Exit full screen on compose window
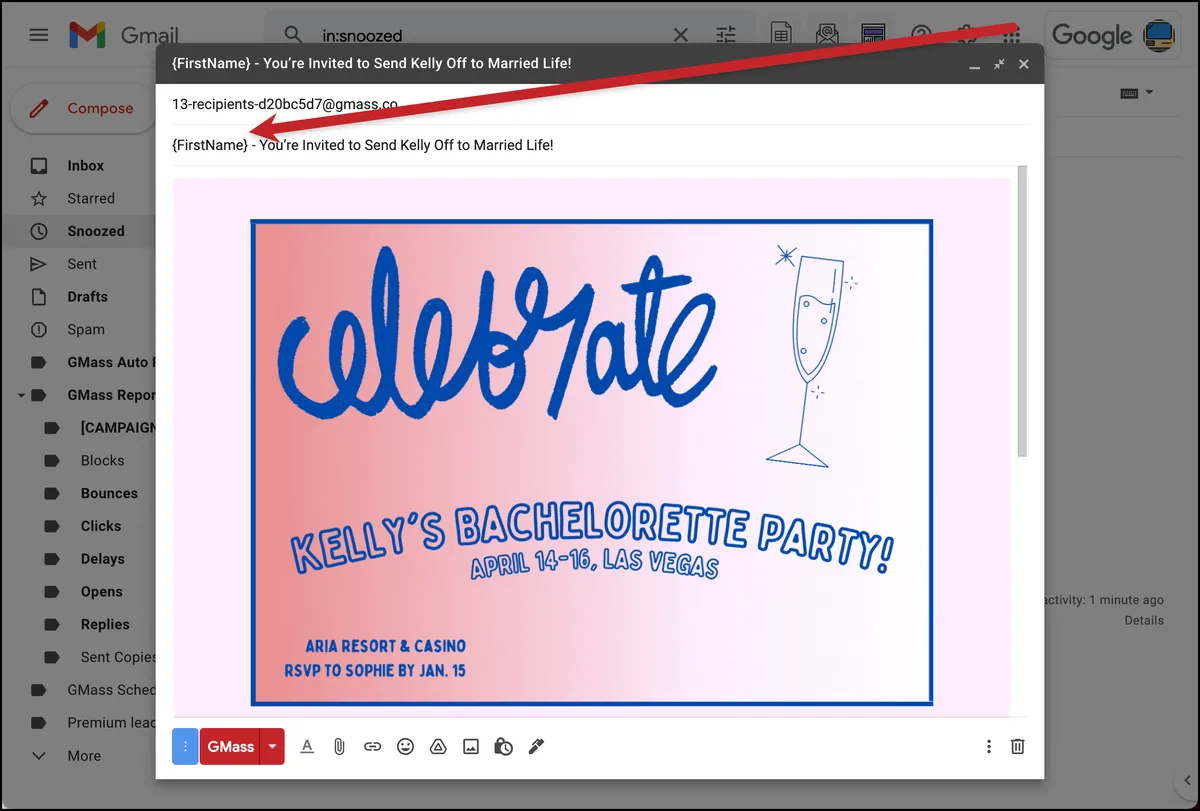 [999, 64]
